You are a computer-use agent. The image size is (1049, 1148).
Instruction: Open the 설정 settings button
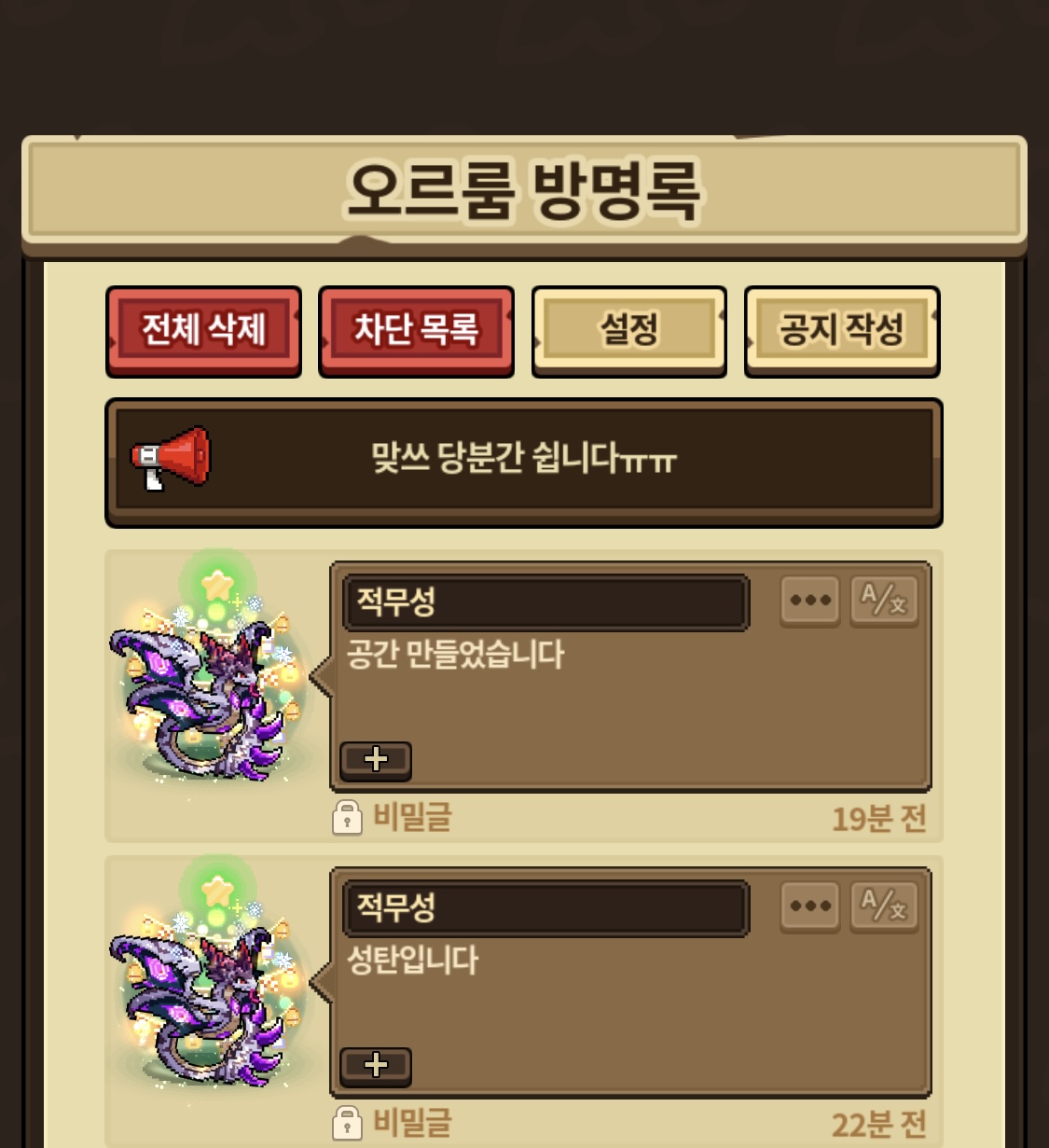tap(628, 331)
